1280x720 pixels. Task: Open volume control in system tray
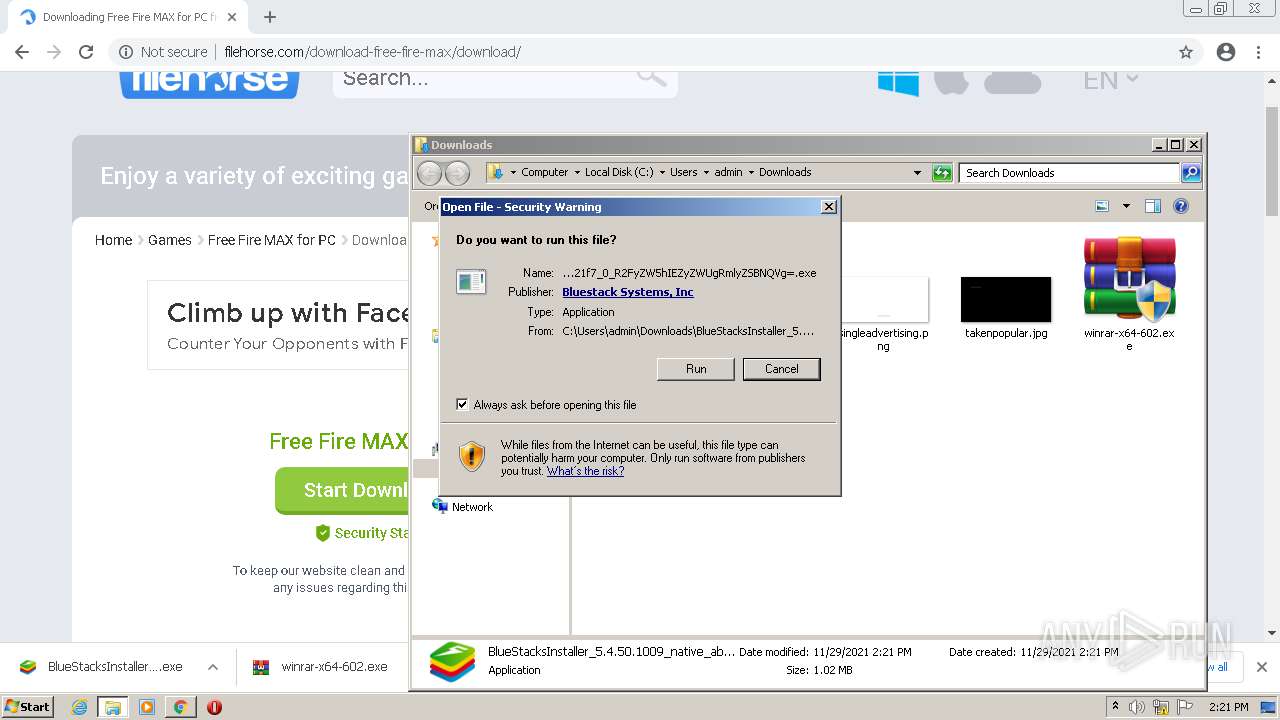click(x=1137, y=707)
